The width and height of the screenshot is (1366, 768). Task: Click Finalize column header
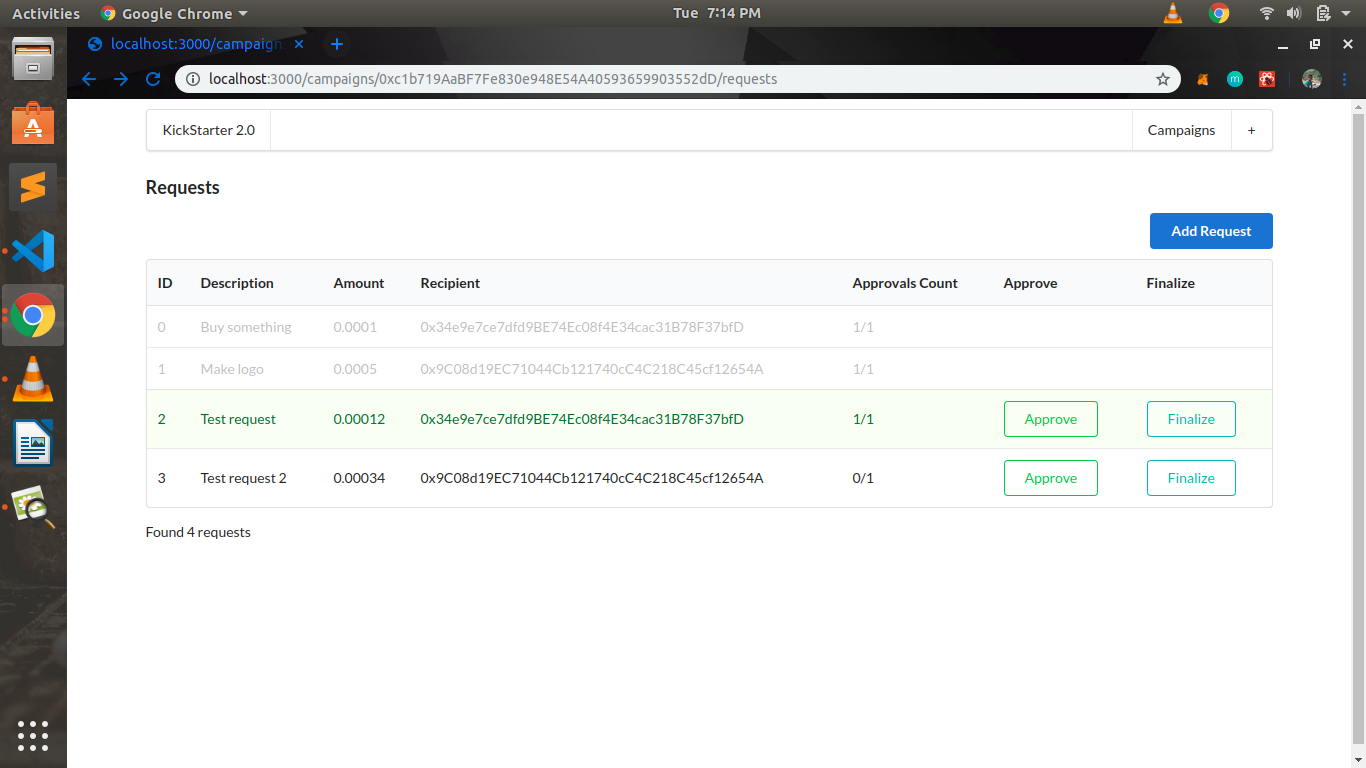coord(1170,283)
